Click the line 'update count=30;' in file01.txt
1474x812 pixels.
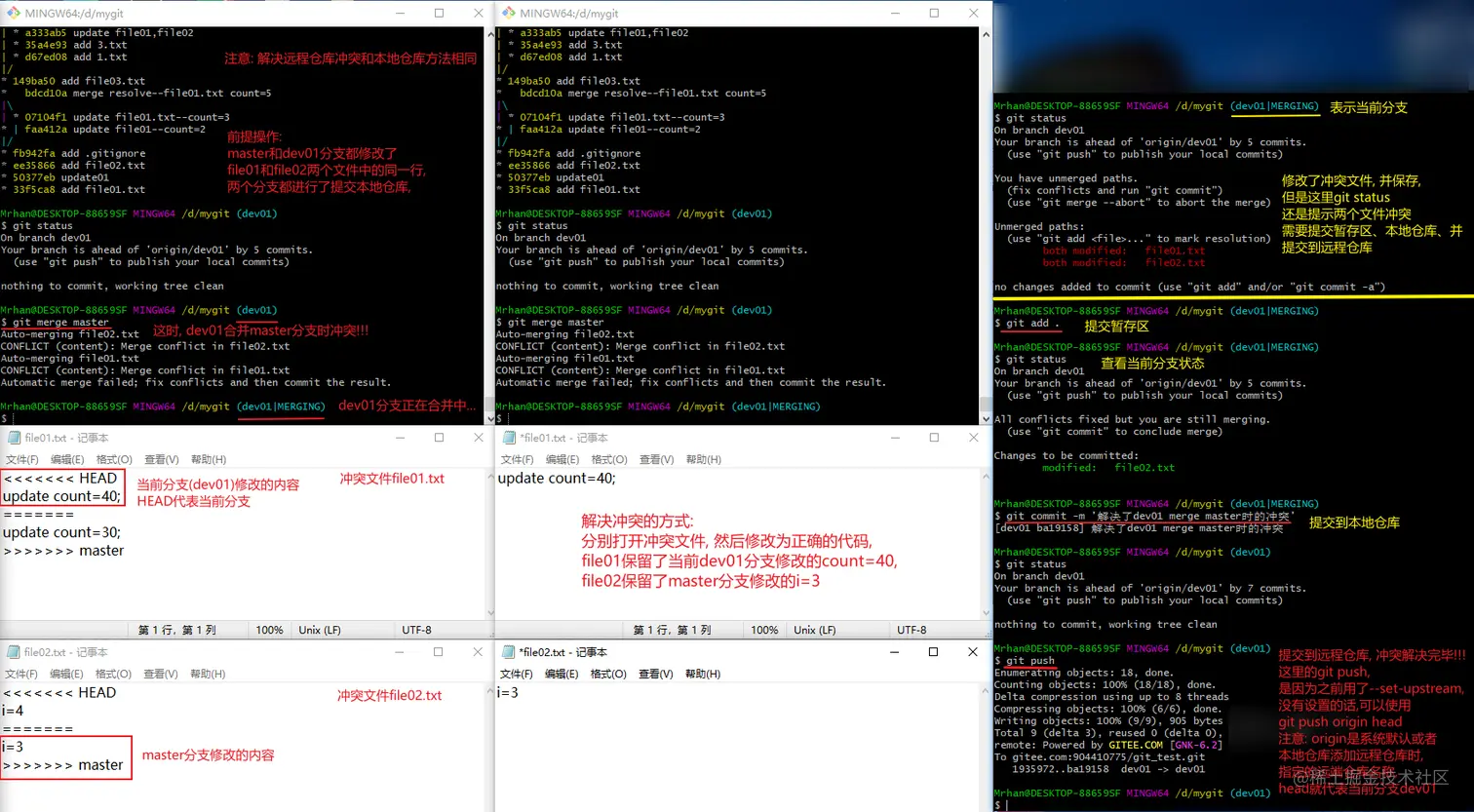click(62, 532)
